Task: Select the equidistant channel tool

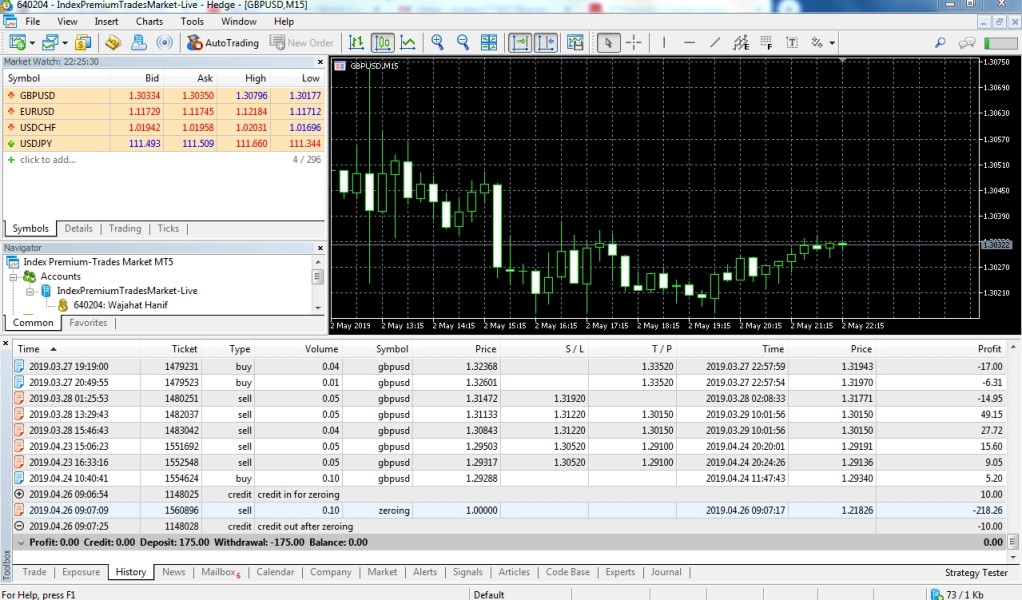Action: pos(740,43)
